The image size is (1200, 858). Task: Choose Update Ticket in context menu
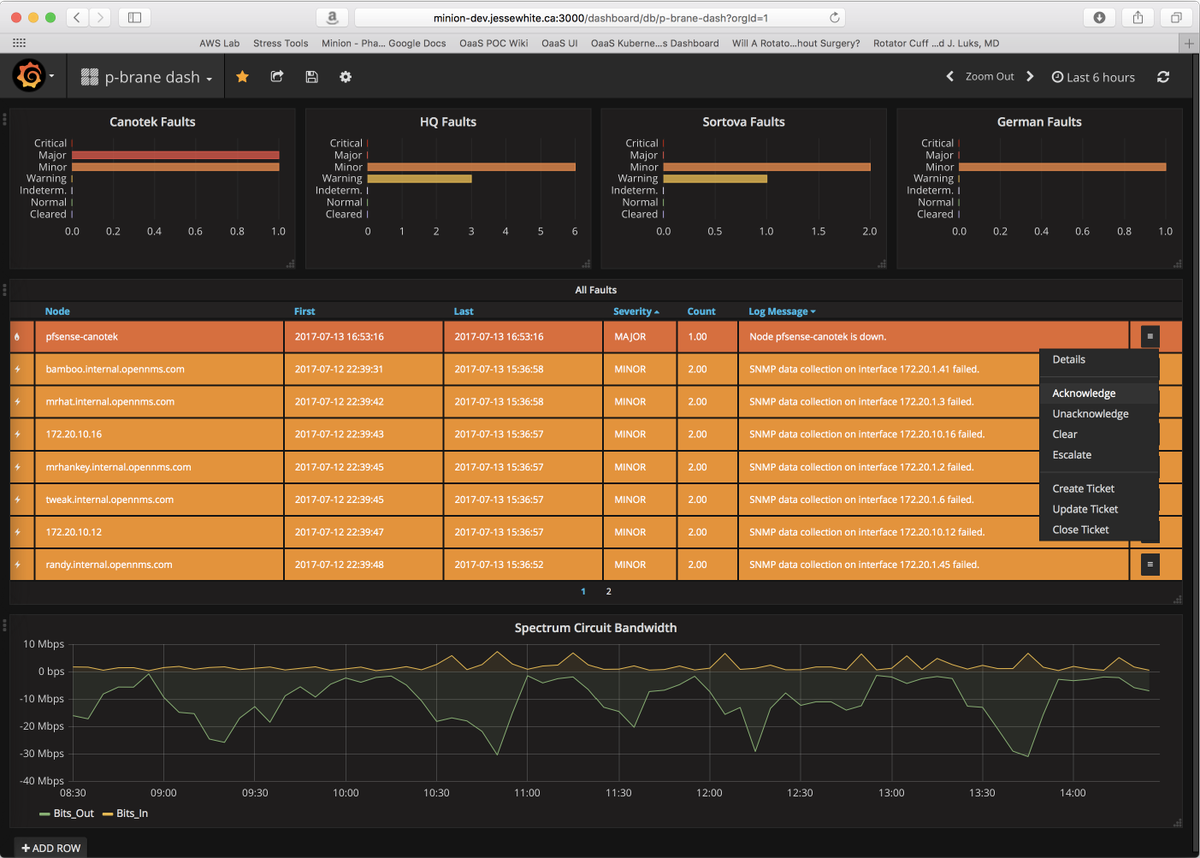pyautogui.click(x=1099, y=510)
